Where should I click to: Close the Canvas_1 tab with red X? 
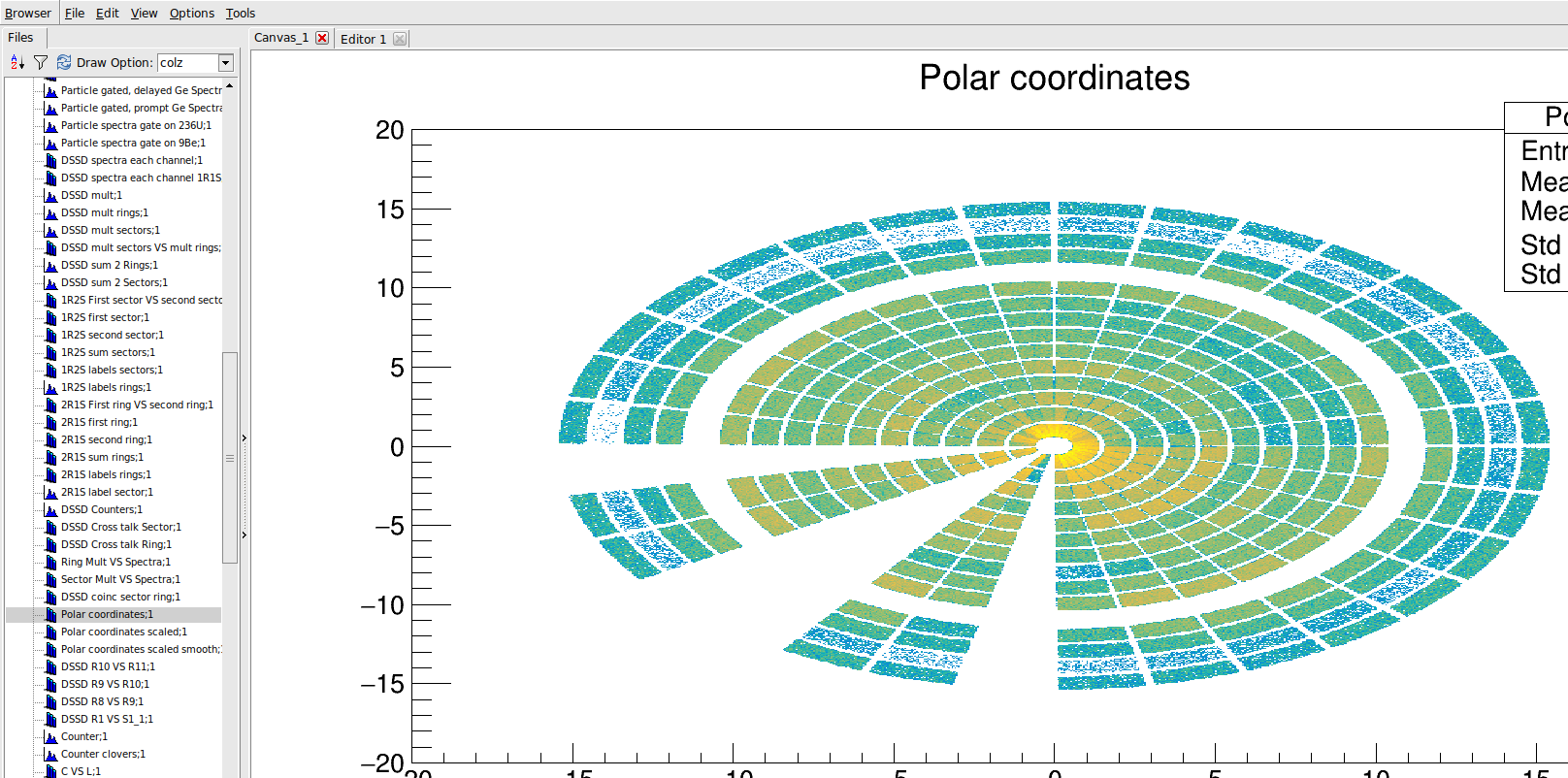(322, 38)
